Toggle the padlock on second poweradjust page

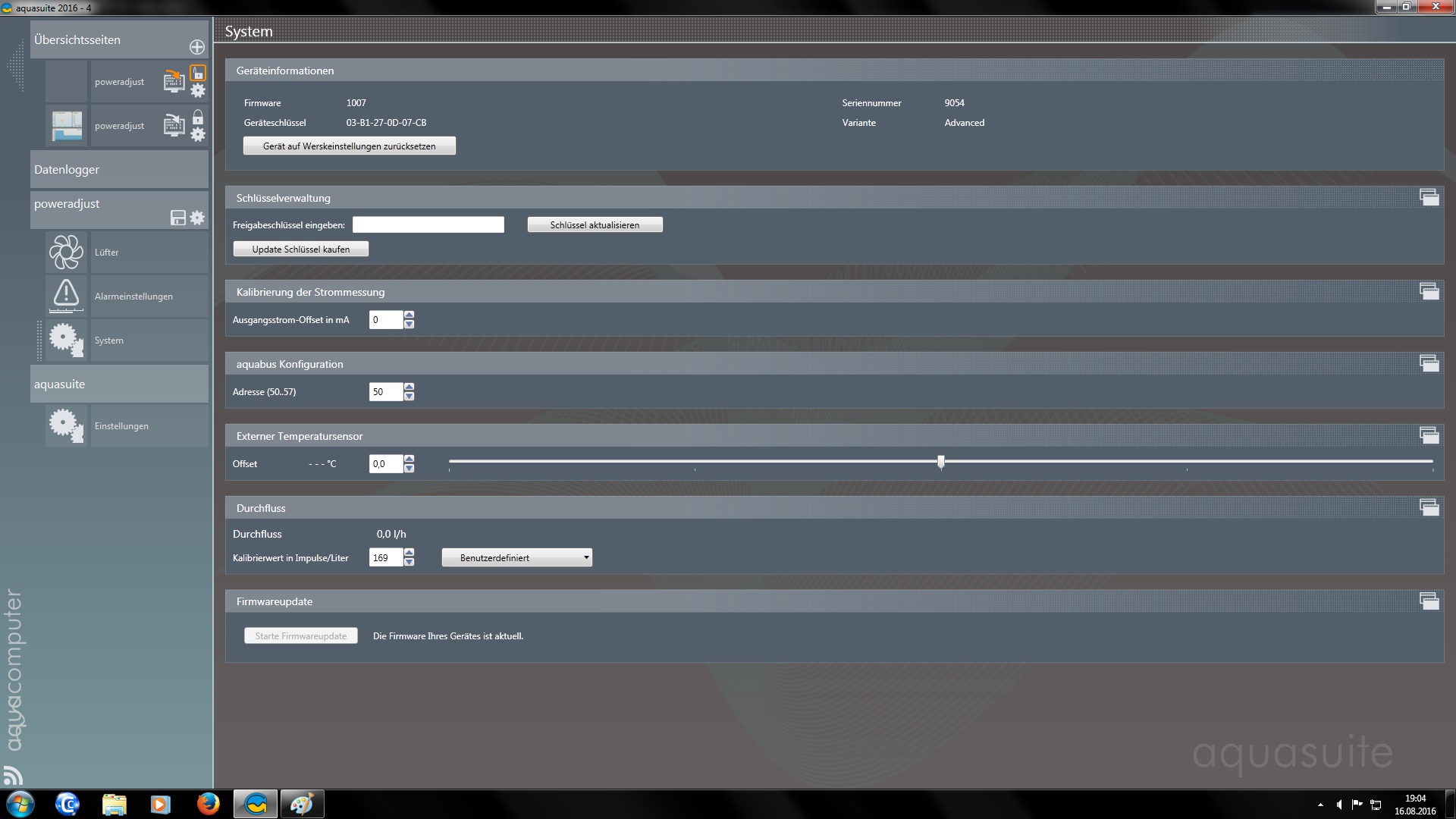click(x=198, y=118)
